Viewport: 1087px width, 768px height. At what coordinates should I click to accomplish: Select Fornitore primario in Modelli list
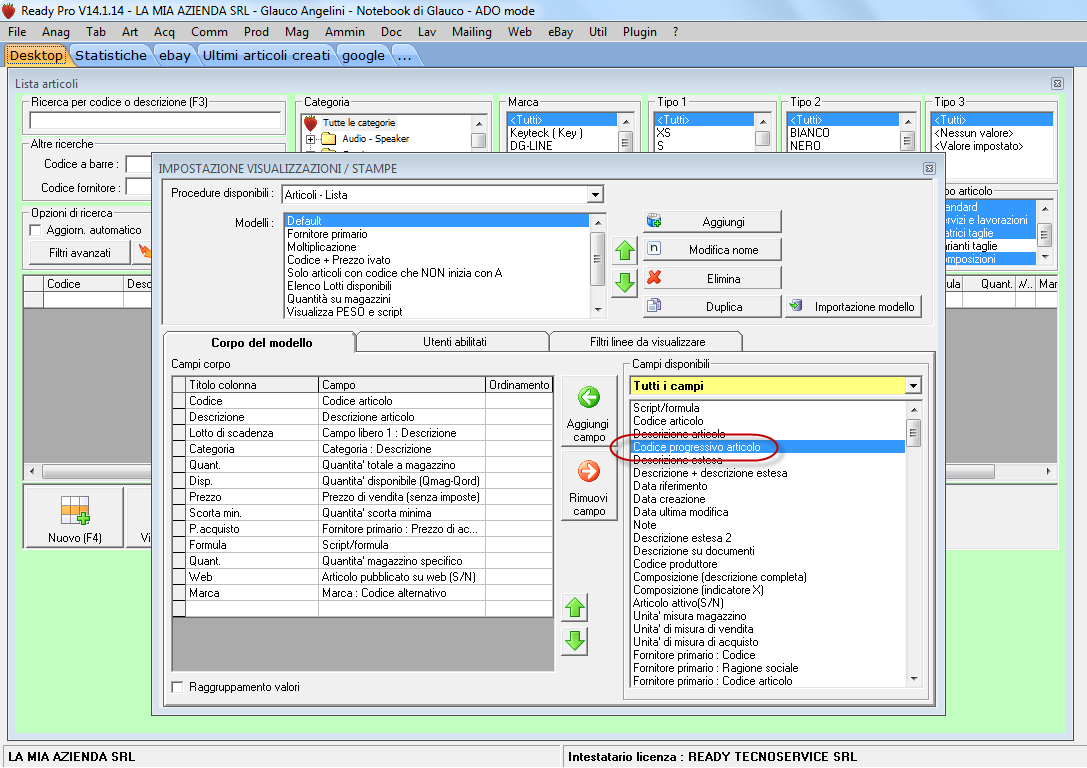pyautogui.click(x=327, y=234)
